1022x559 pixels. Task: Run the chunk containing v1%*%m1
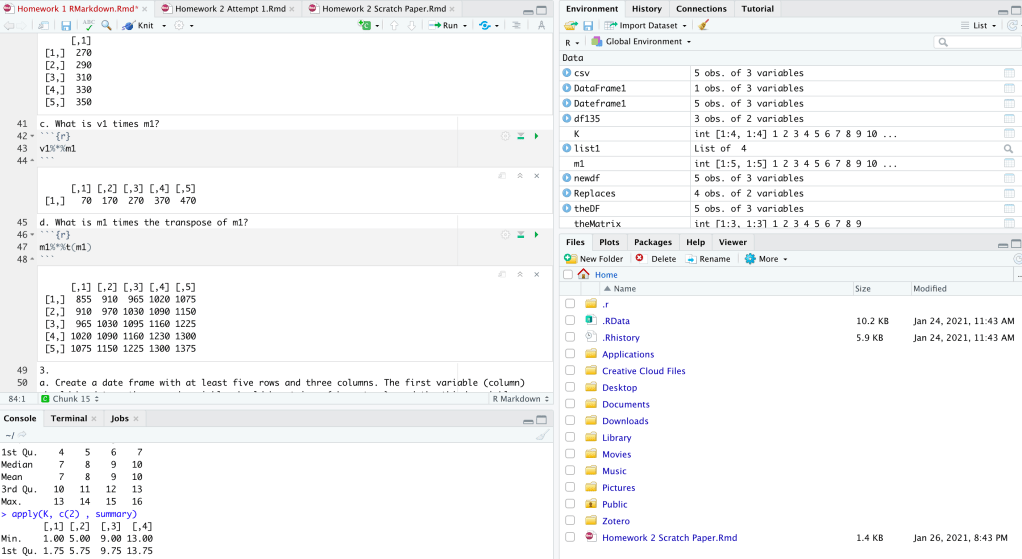point(536,136)
